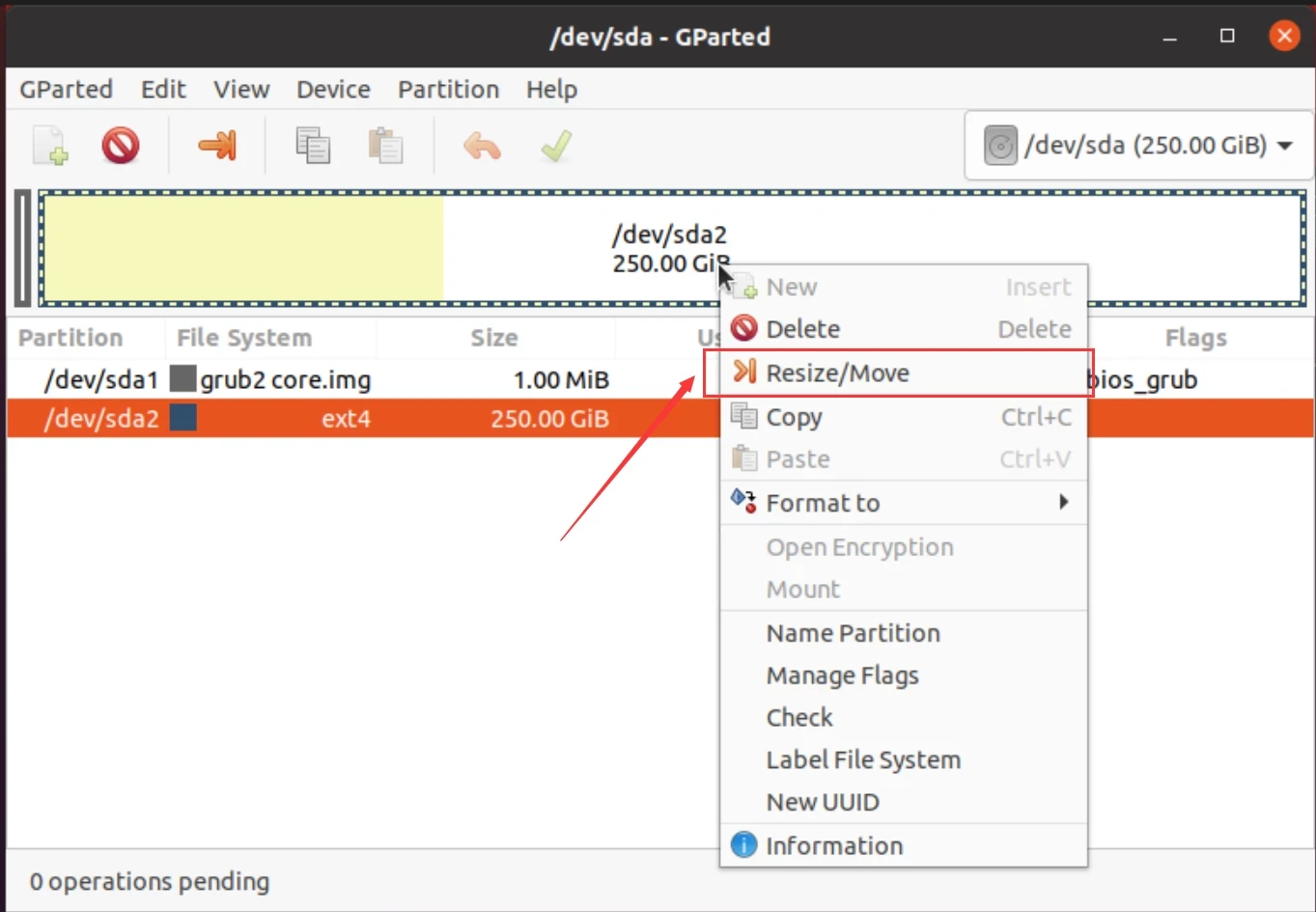Click the /dev/sda2 label in disk graphic

[x=669, y=235]
